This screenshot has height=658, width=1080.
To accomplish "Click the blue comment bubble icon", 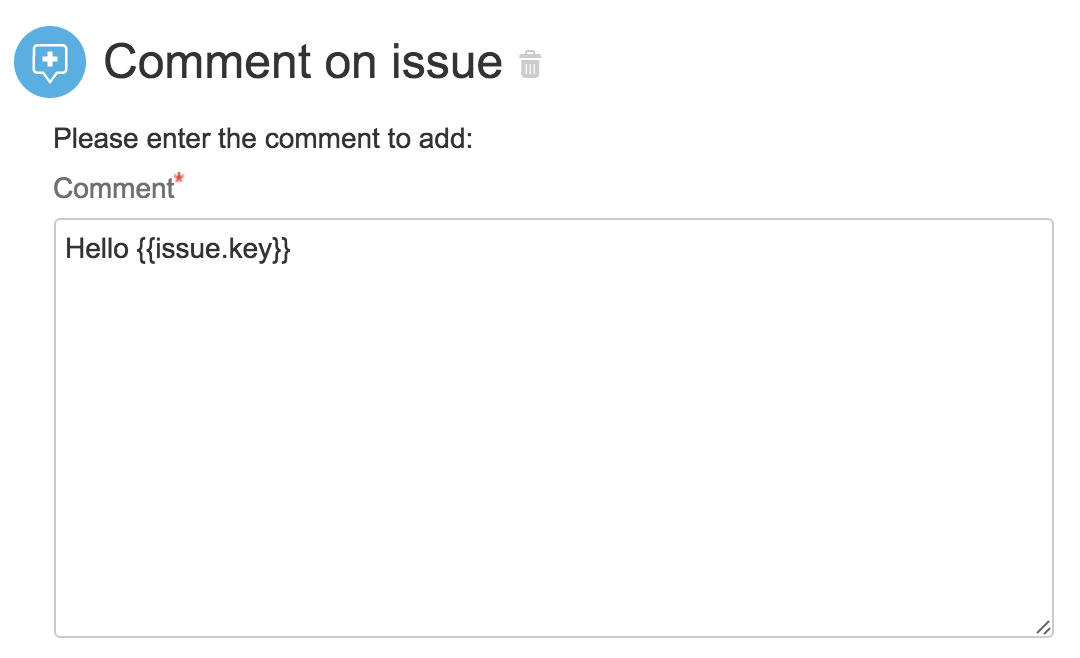I will click(x=50, y=62).
